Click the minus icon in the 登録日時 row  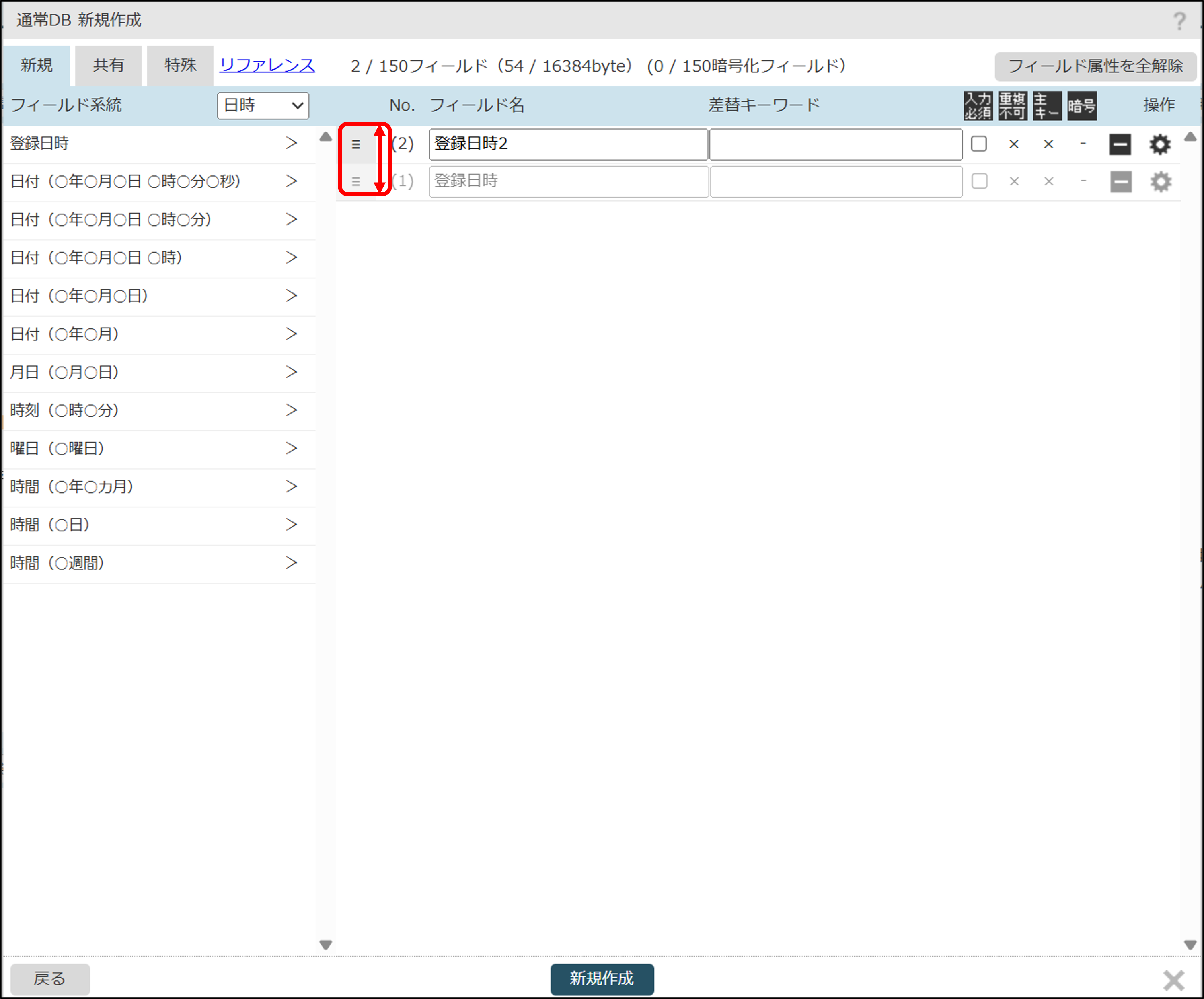[1120, 182]
